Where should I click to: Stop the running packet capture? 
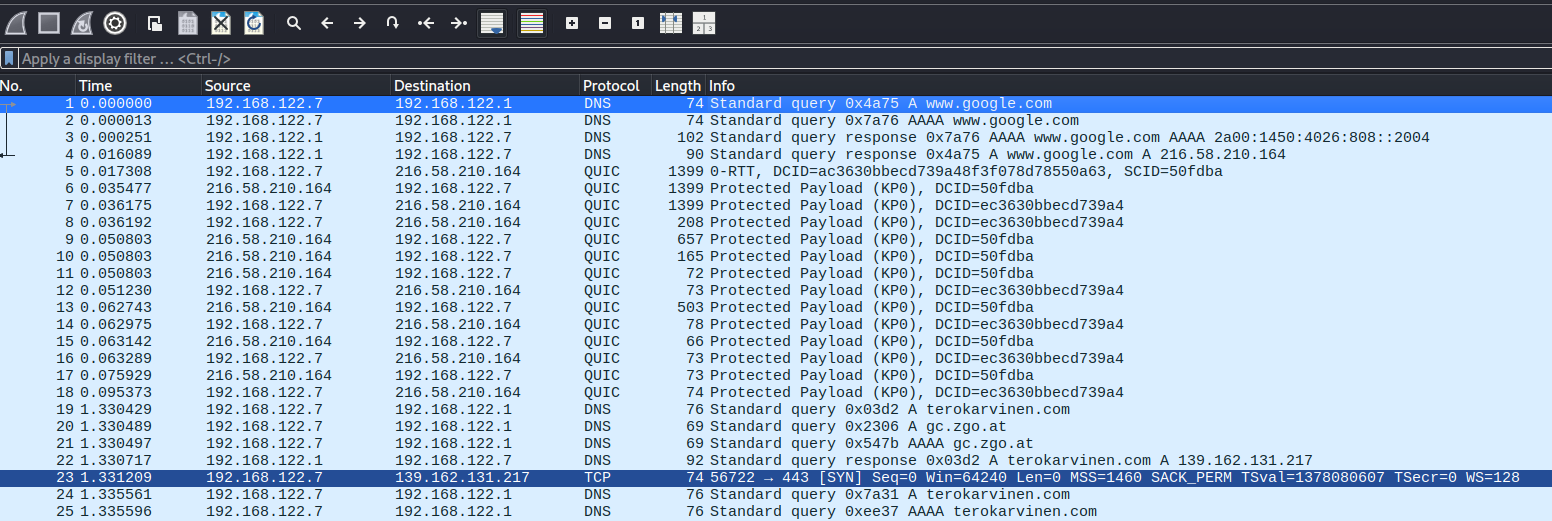click(49, 22)
